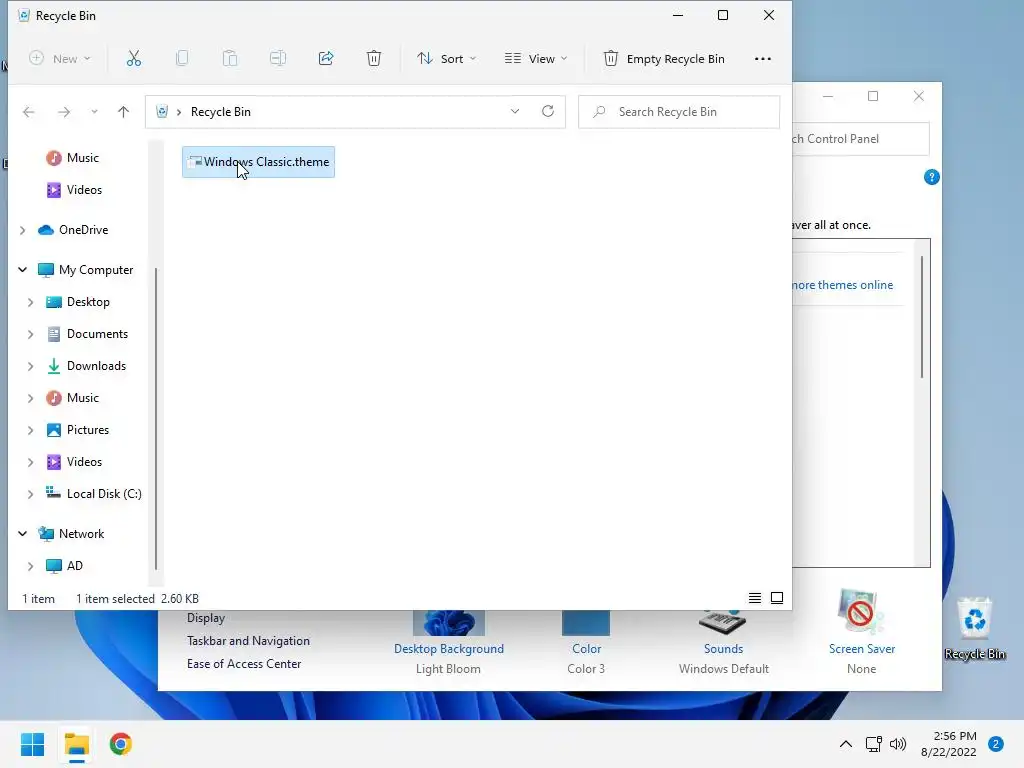Expand the address bar history dropdown

click(x=515, y=112)
